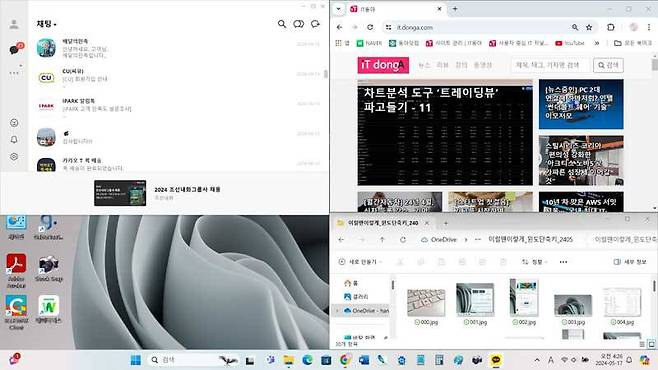Open the AWS Seoul 10-year article thumbnail
The width and height of the screenshot is (658, 370).
(x=581, y=202)
